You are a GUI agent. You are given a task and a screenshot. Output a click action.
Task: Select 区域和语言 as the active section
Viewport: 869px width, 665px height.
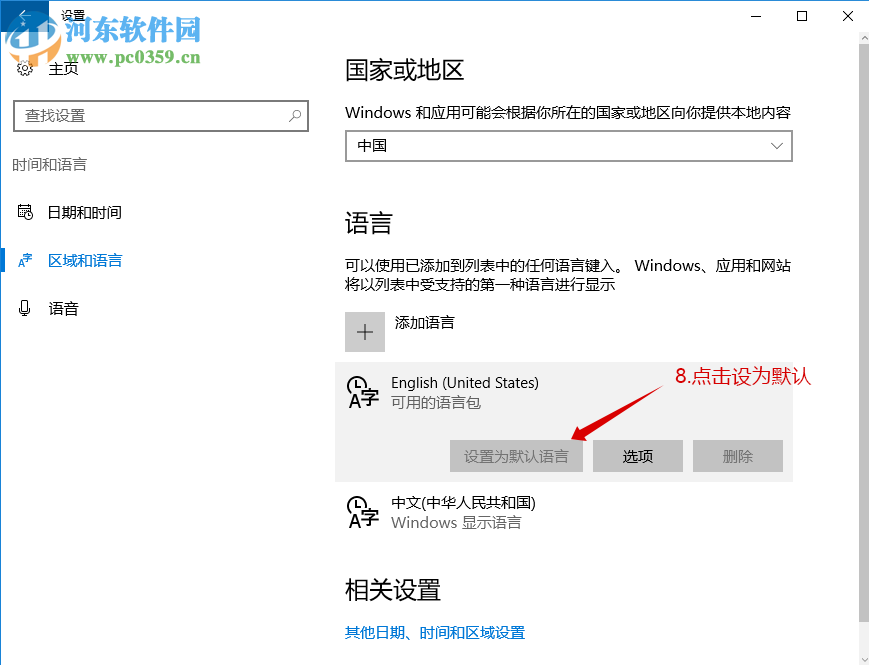point(85,260)
